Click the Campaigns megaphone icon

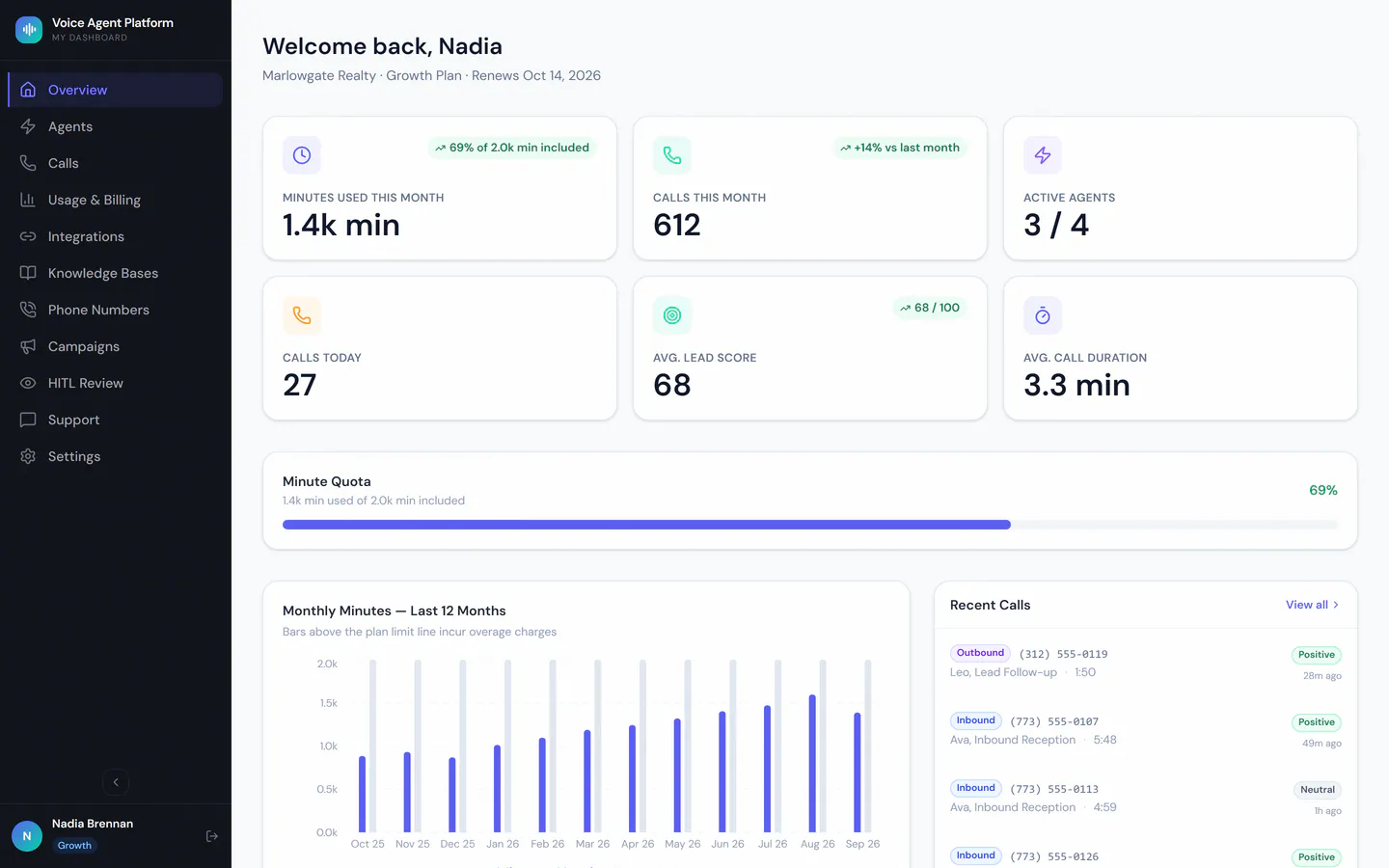click(x=28, y=346)
